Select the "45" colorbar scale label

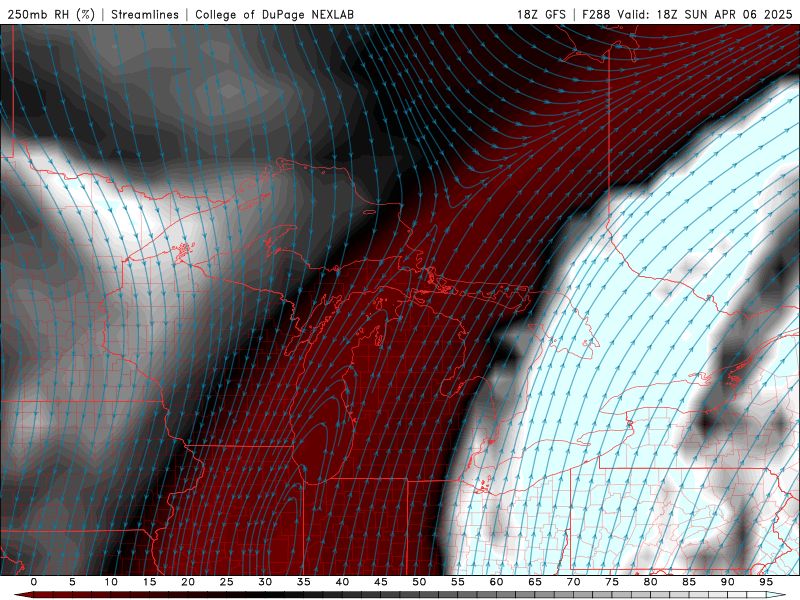[381, 582]
